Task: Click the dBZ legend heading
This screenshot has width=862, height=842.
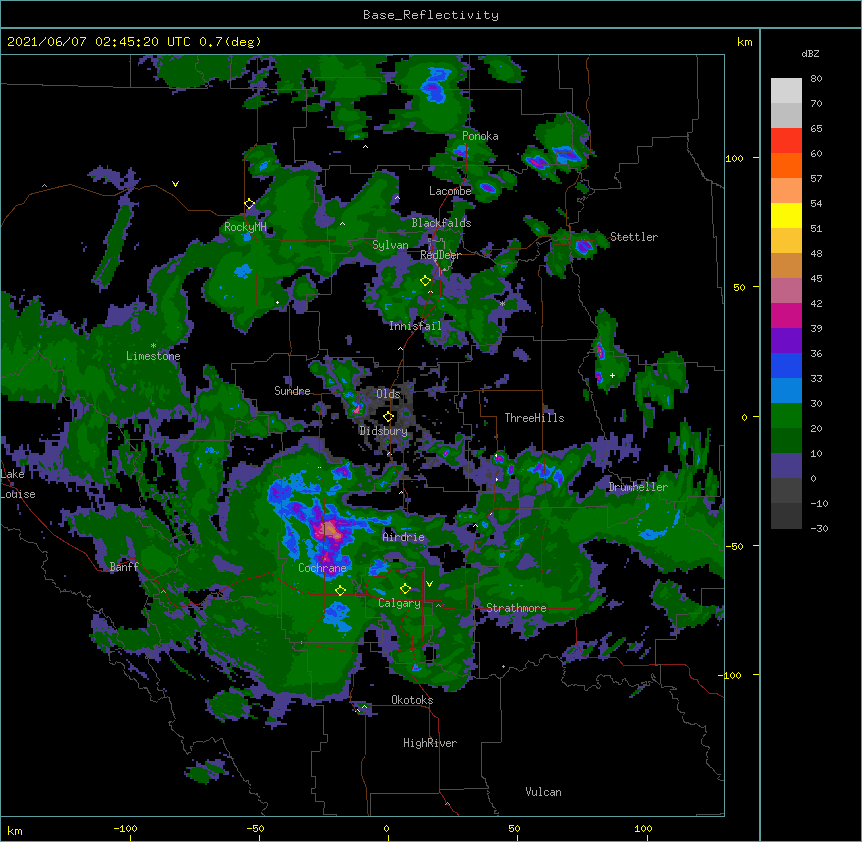Action: click(x=810, y=53)
